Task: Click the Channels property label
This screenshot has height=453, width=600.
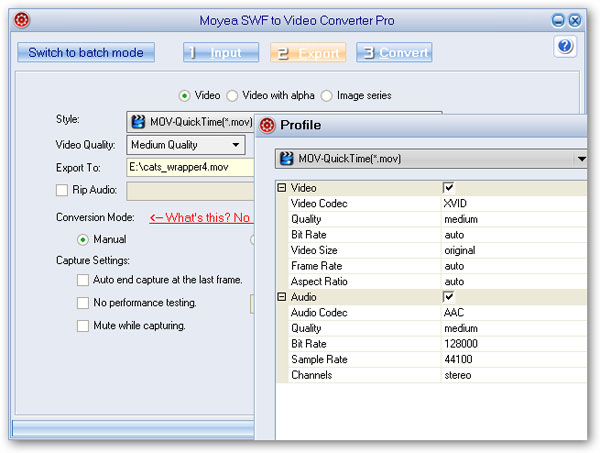Action: coord(311,375)
